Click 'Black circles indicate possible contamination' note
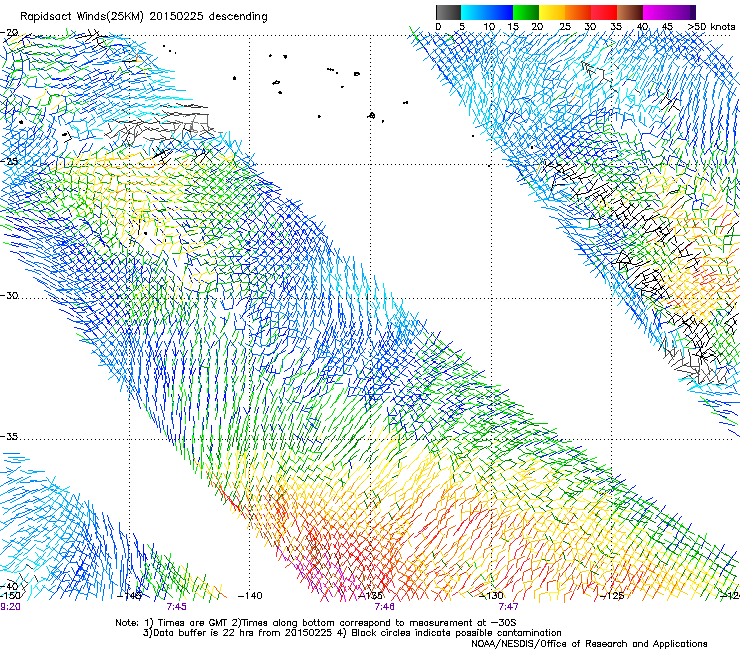The width and height of the screenshot is (740, 650). (x=456, y=633)
